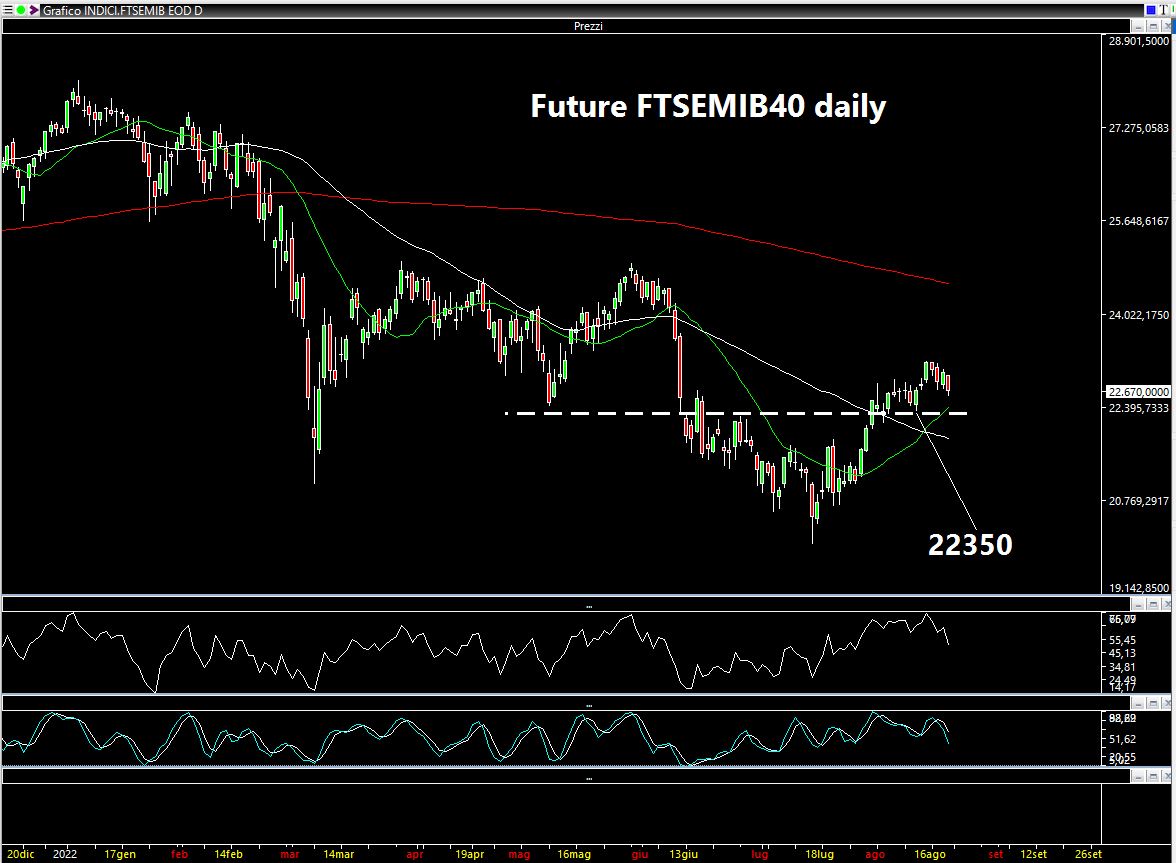Maximize the empty bottom panel
Screen dimensions: 1176x863
pyautogui.click(x=1154, y=776)
